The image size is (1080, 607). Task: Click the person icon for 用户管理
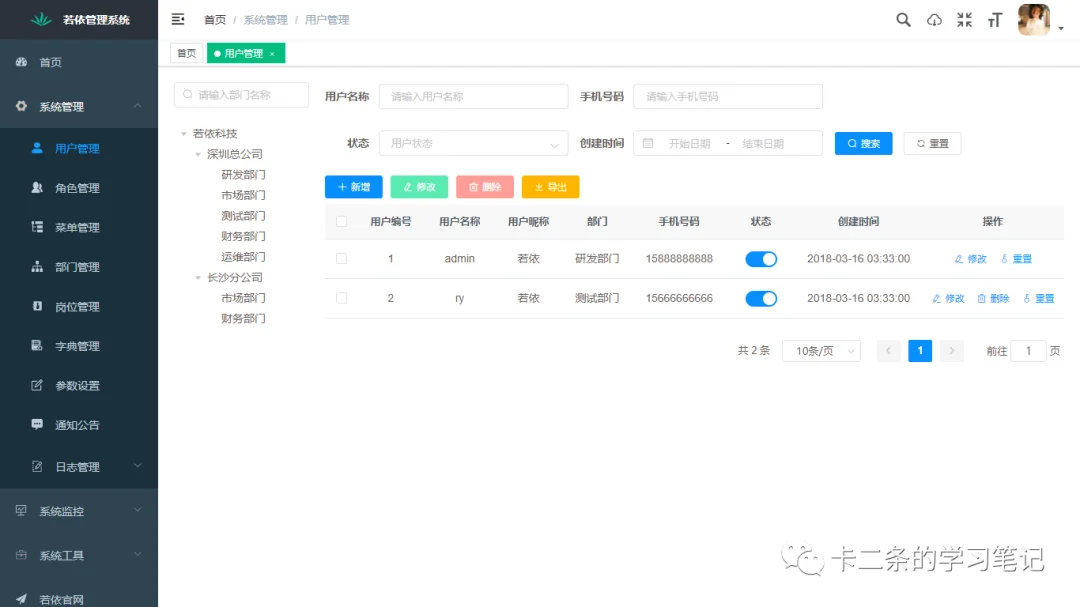[37, 147]
